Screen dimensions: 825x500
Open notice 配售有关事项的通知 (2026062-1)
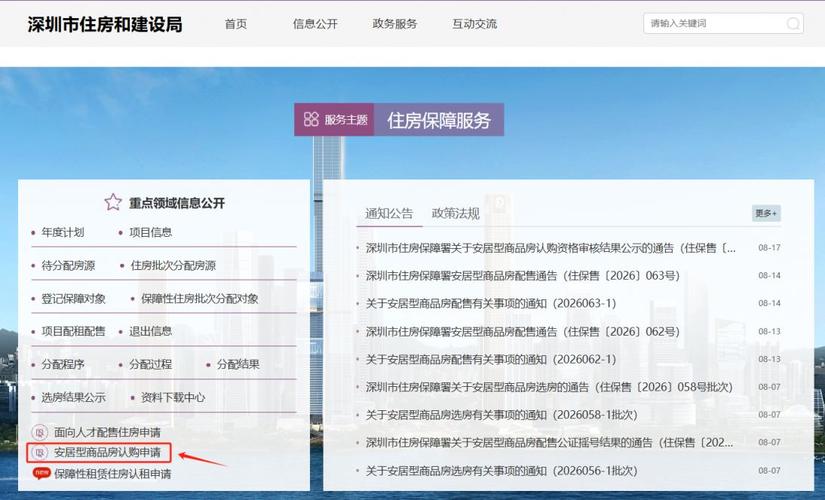click(491, 359)
